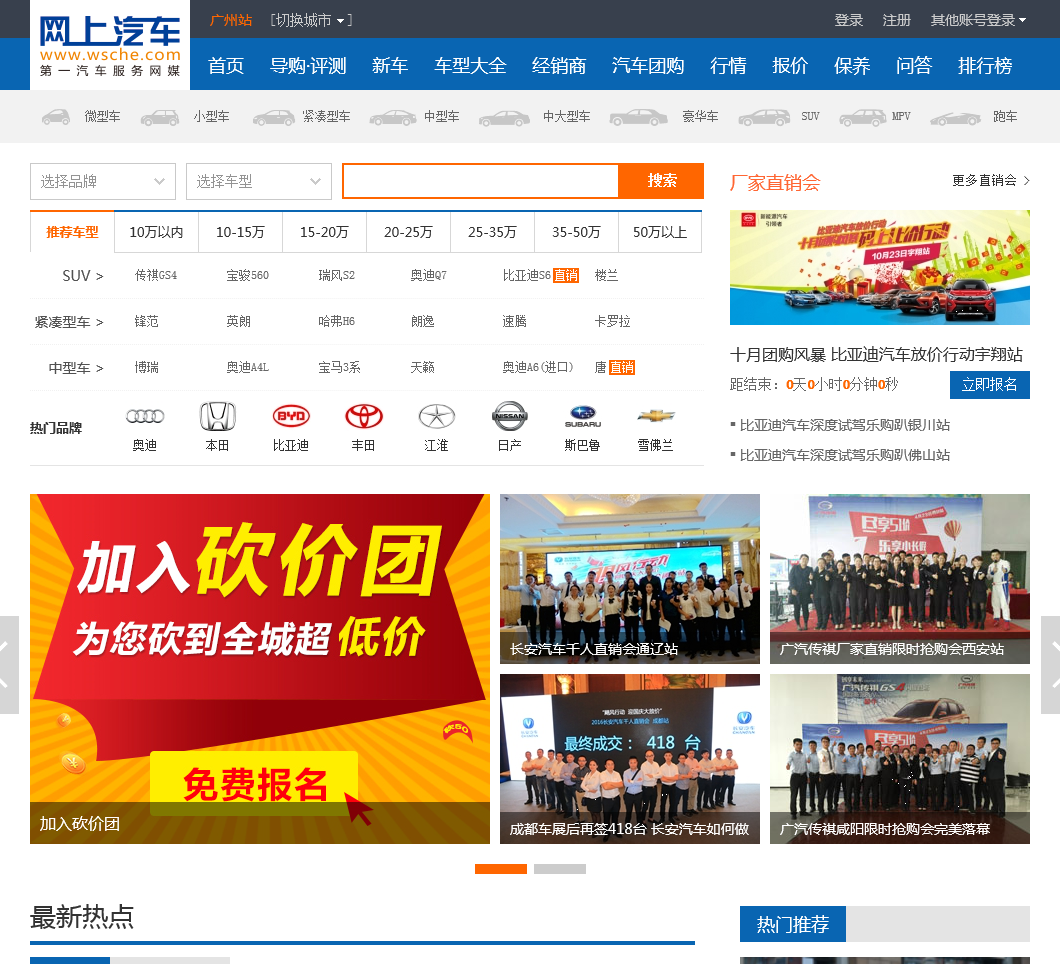Click the 网上汽车 site logo
The width and height of the screenshot is (1060, 964).
click(x=110, y=45)
